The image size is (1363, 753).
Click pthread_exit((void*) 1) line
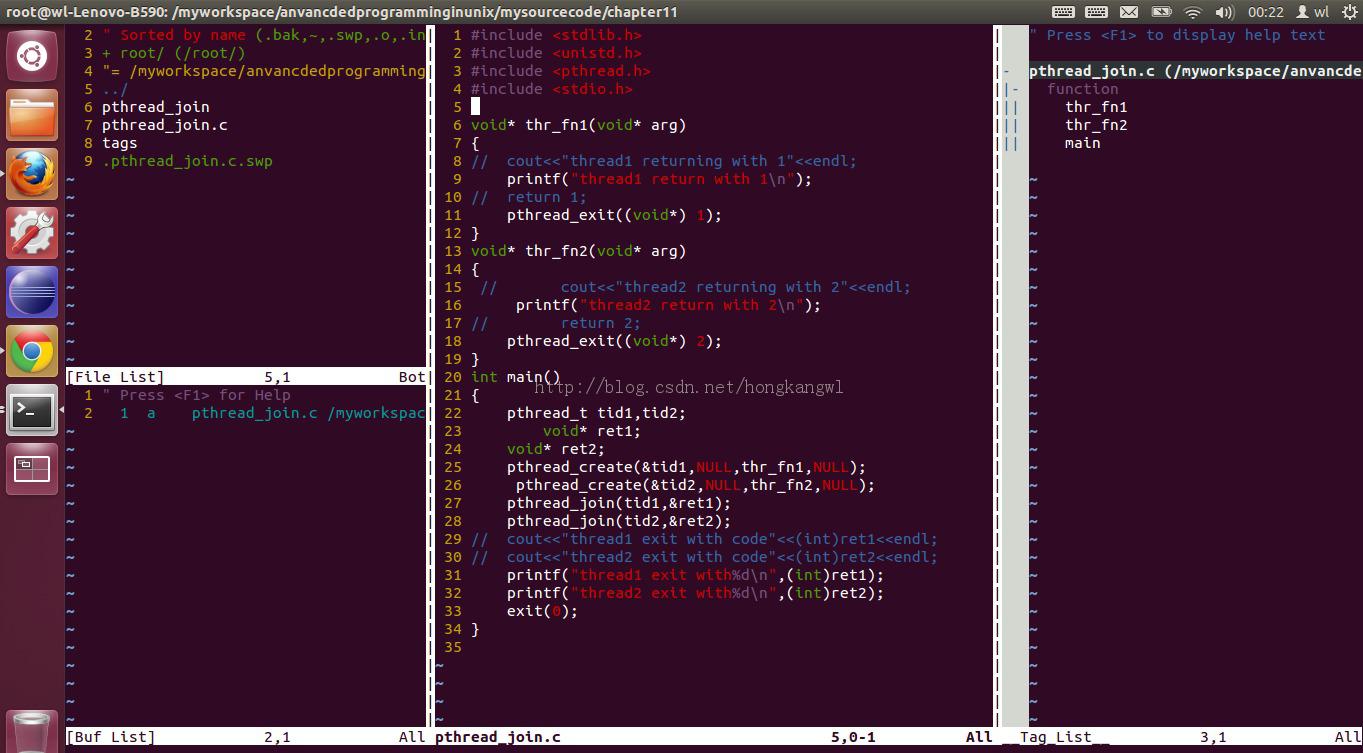[614, 215]
